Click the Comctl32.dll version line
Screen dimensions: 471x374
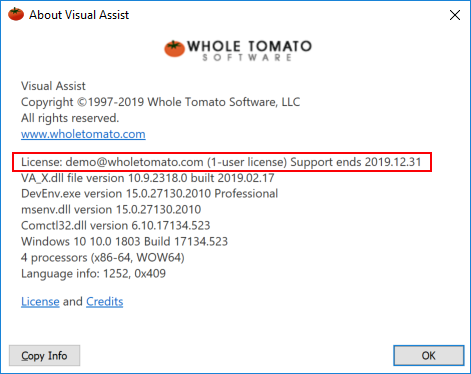click(116, 226)
